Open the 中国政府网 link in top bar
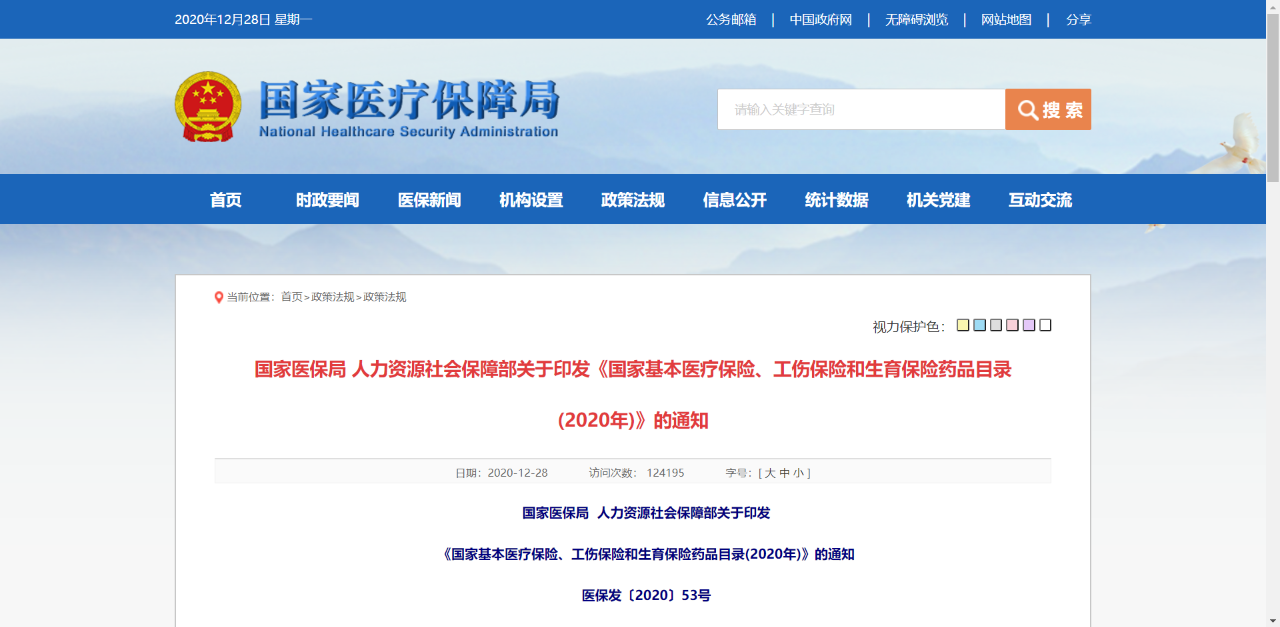Screen dimensions: 1280x627 821,20
